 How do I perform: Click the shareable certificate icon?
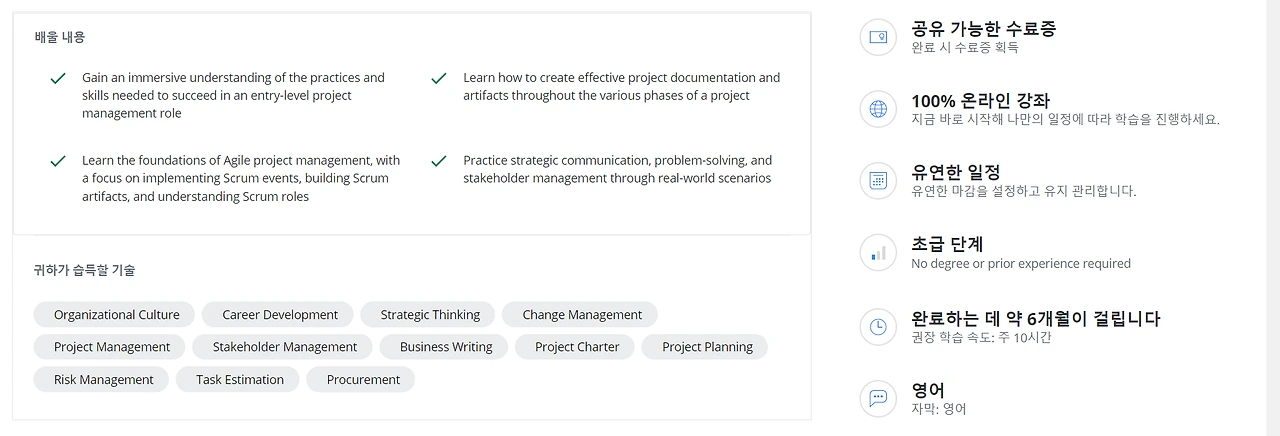[878, 37]
